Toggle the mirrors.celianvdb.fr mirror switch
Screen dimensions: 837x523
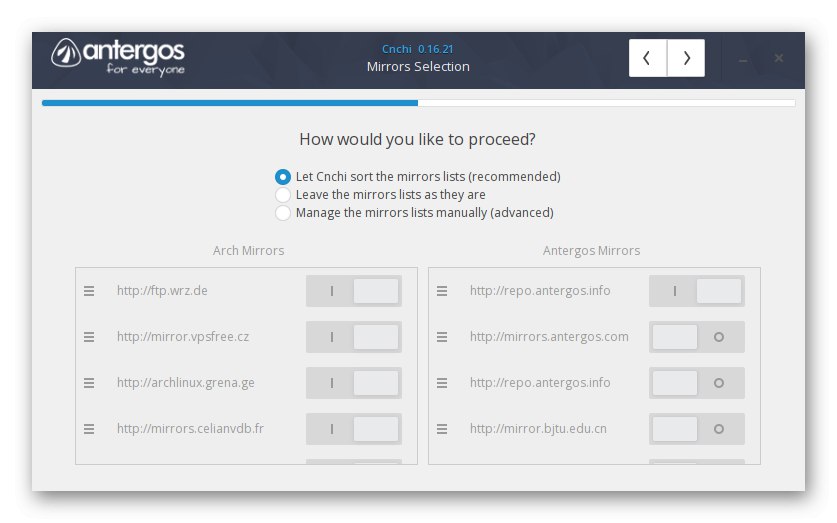point(353,429)
